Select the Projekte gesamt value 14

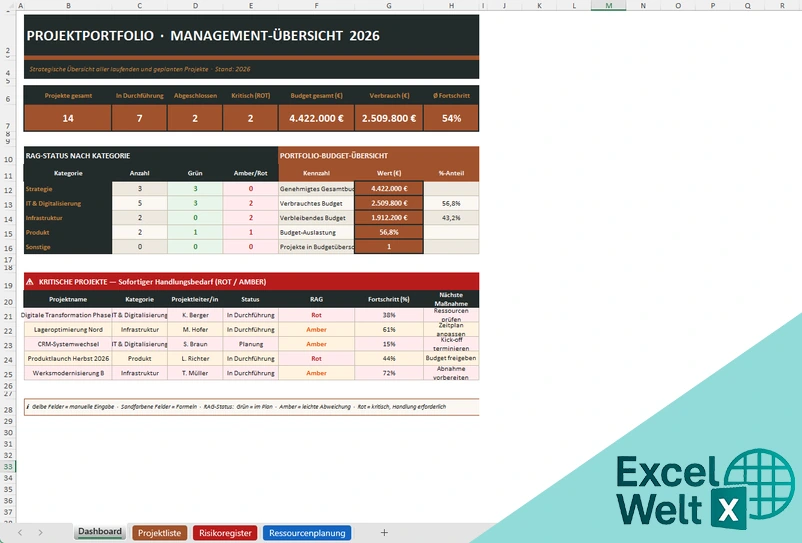pos(68,118)
